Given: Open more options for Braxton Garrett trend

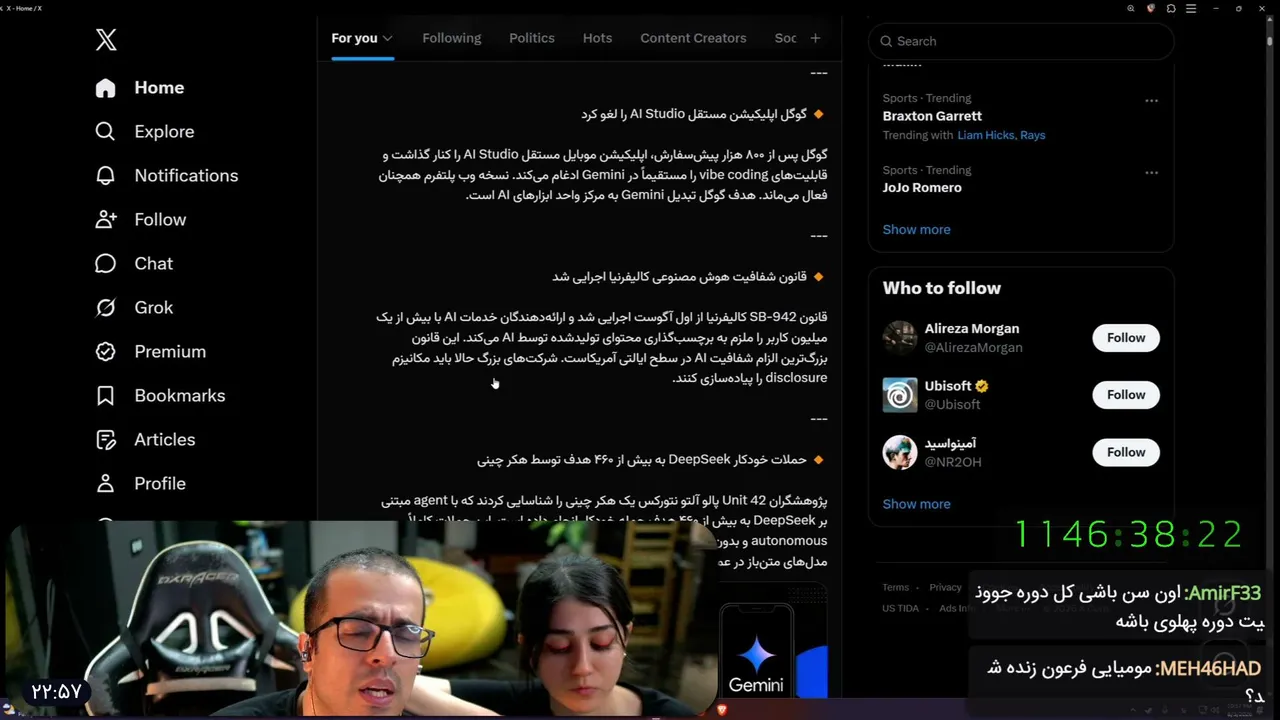Looking at the screenshot, I should (1151, 101).
